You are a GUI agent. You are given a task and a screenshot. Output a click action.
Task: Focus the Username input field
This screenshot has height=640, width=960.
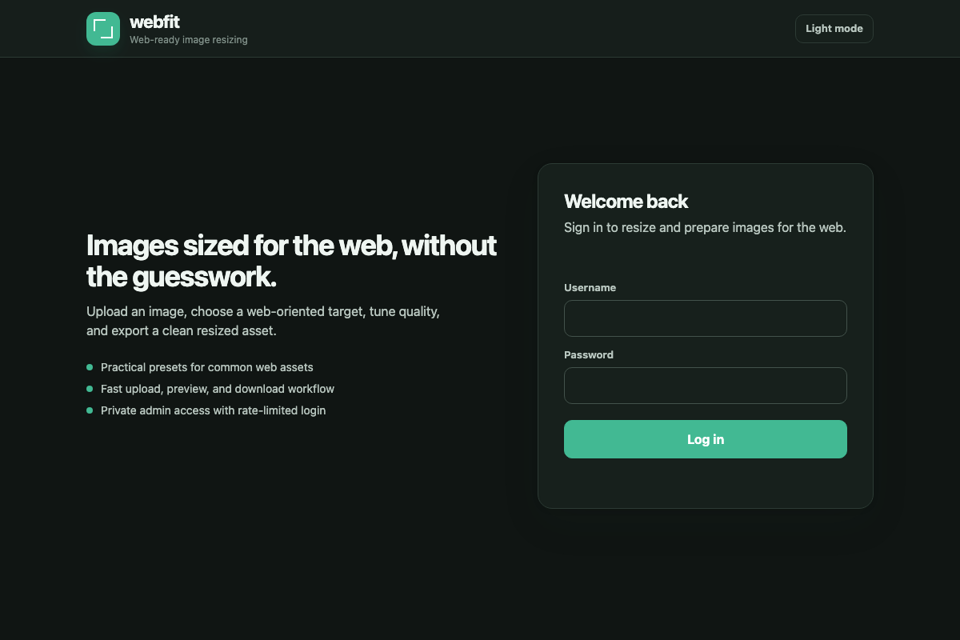705,318
